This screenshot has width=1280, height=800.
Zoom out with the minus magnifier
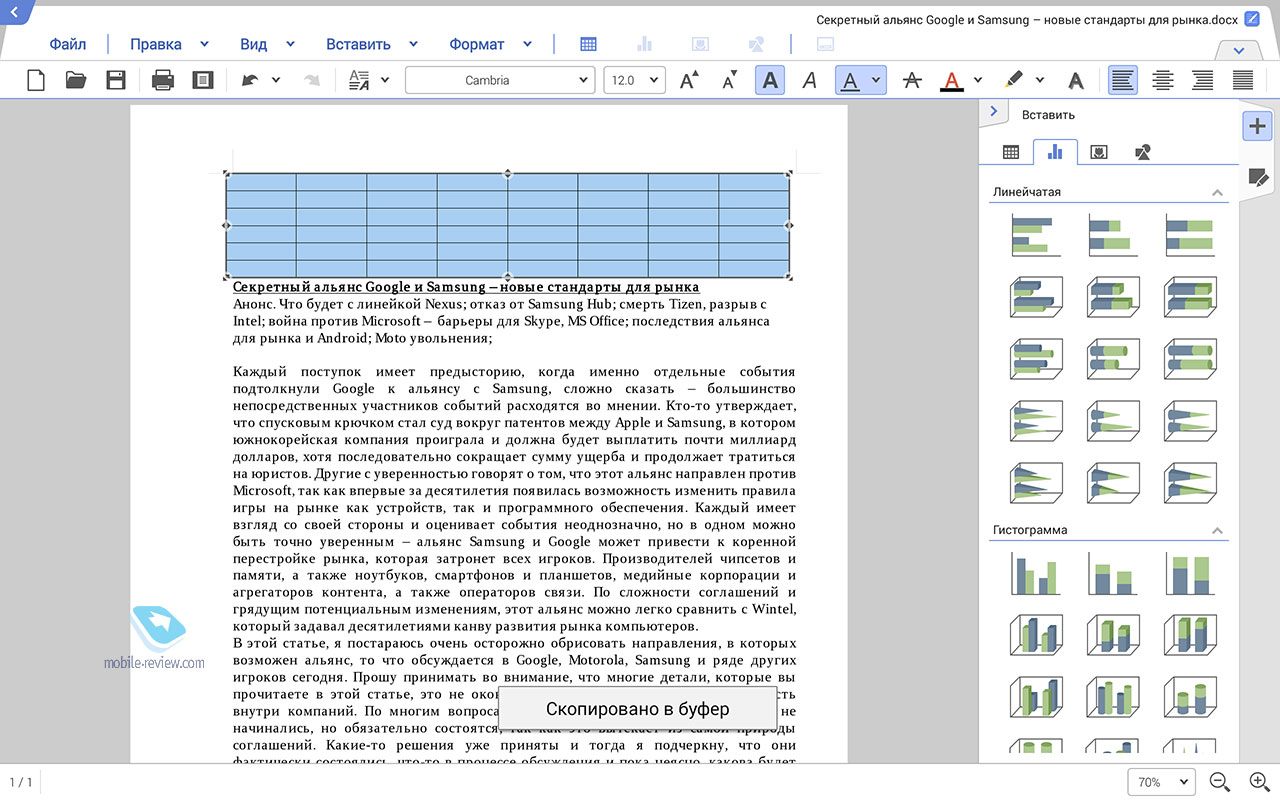tap(1220, 782)
